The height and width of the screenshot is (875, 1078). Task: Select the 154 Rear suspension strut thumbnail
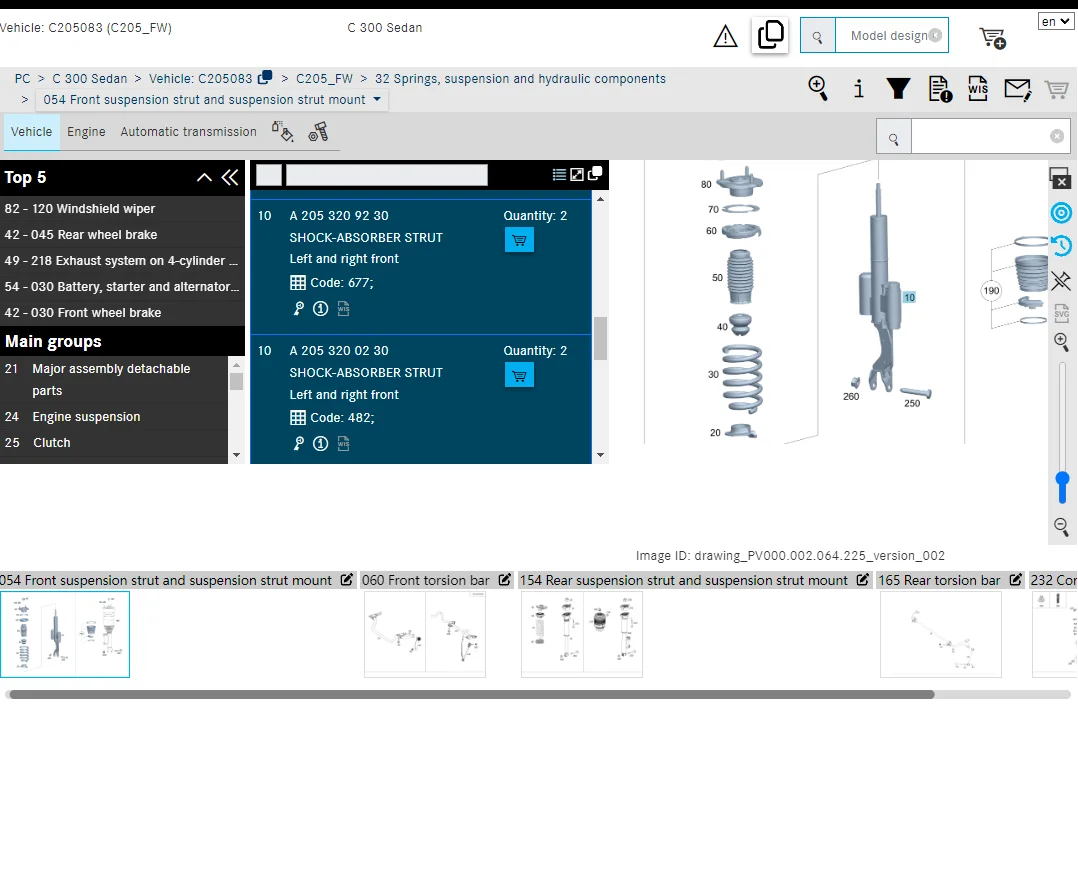(582, 634)
